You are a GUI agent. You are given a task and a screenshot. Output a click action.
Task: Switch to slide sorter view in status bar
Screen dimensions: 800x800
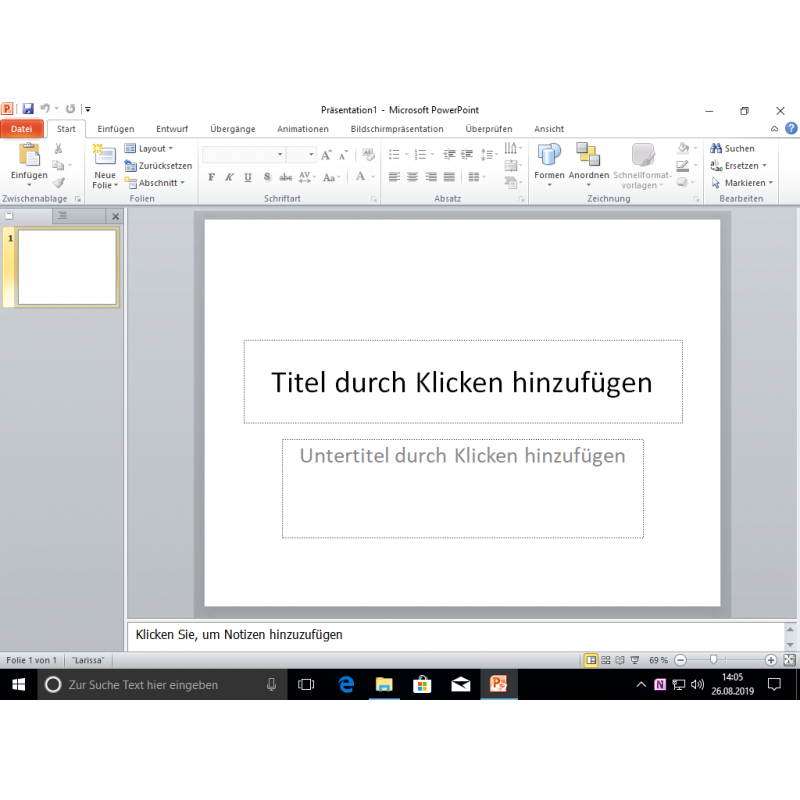606,660
